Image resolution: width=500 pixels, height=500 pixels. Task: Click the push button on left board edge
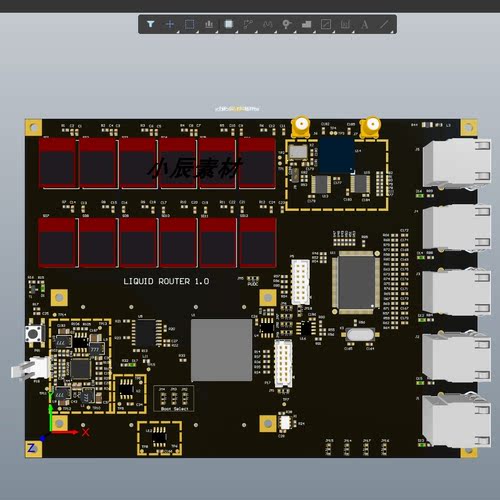coord(33,333)
